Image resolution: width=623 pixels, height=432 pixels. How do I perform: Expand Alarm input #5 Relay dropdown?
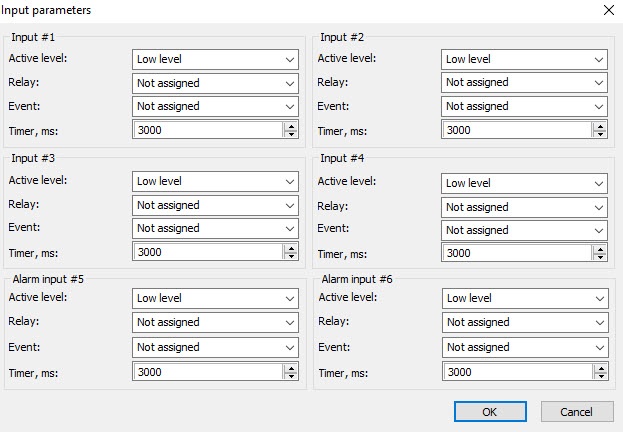point(215,322)
